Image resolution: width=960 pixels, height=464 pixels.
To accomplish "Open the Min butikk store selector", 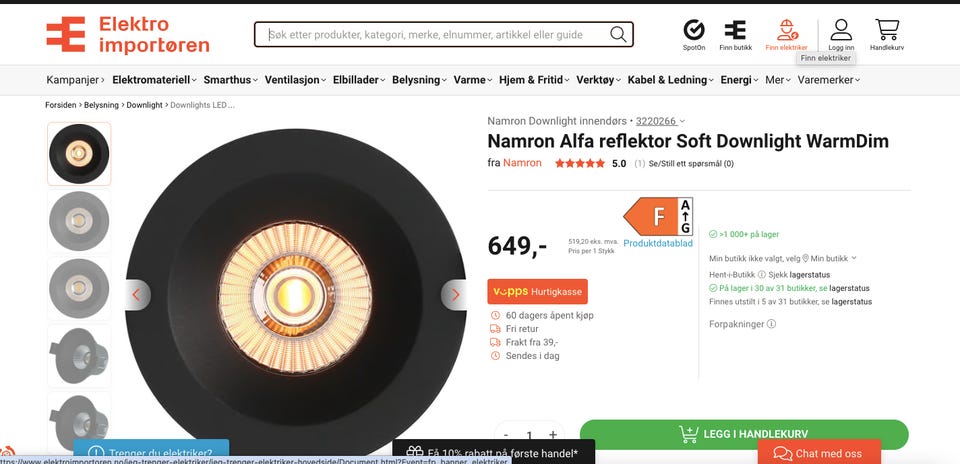I will click(x=829, y=258).
